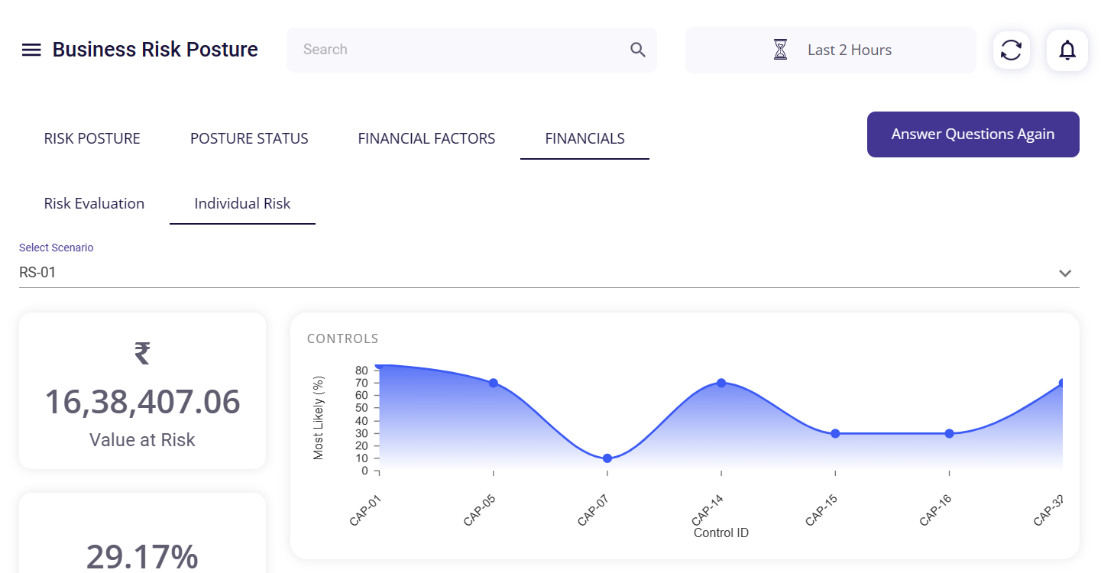
Task: Select the Individual Risk sub-tab
Action: 242,204
